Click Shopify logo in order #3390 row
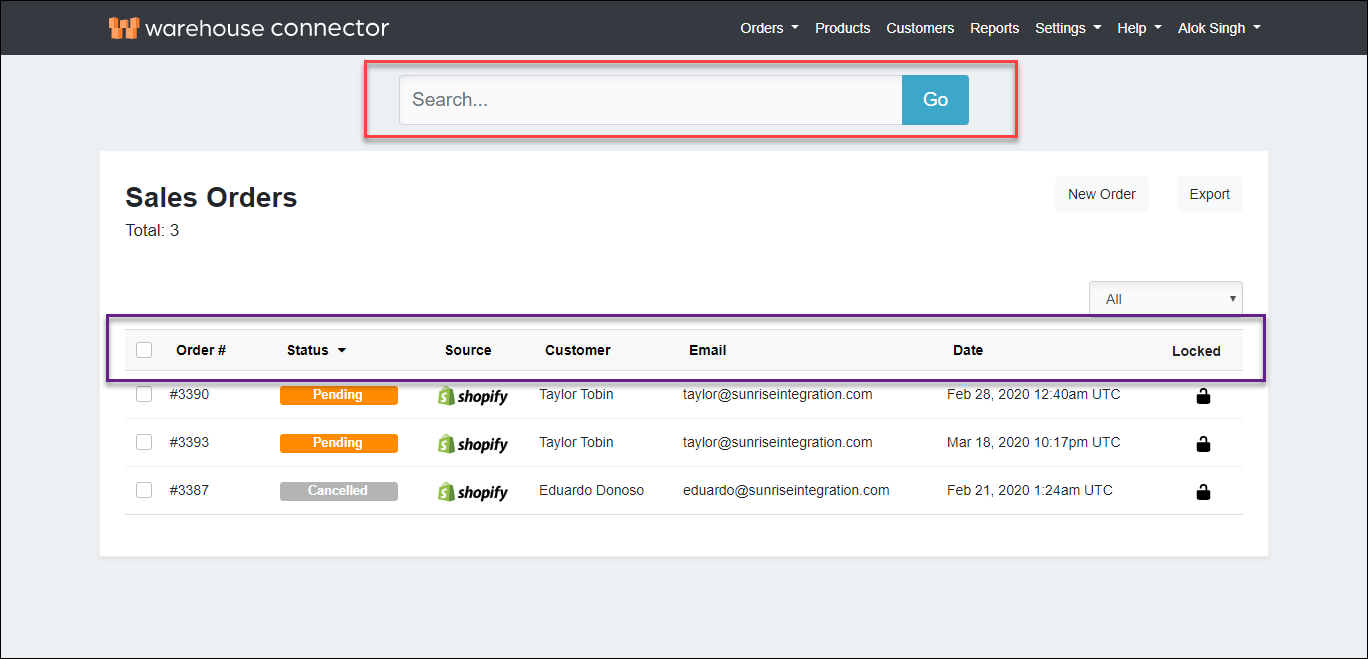This screenshot has width=1368, height=659. [473, 396]
